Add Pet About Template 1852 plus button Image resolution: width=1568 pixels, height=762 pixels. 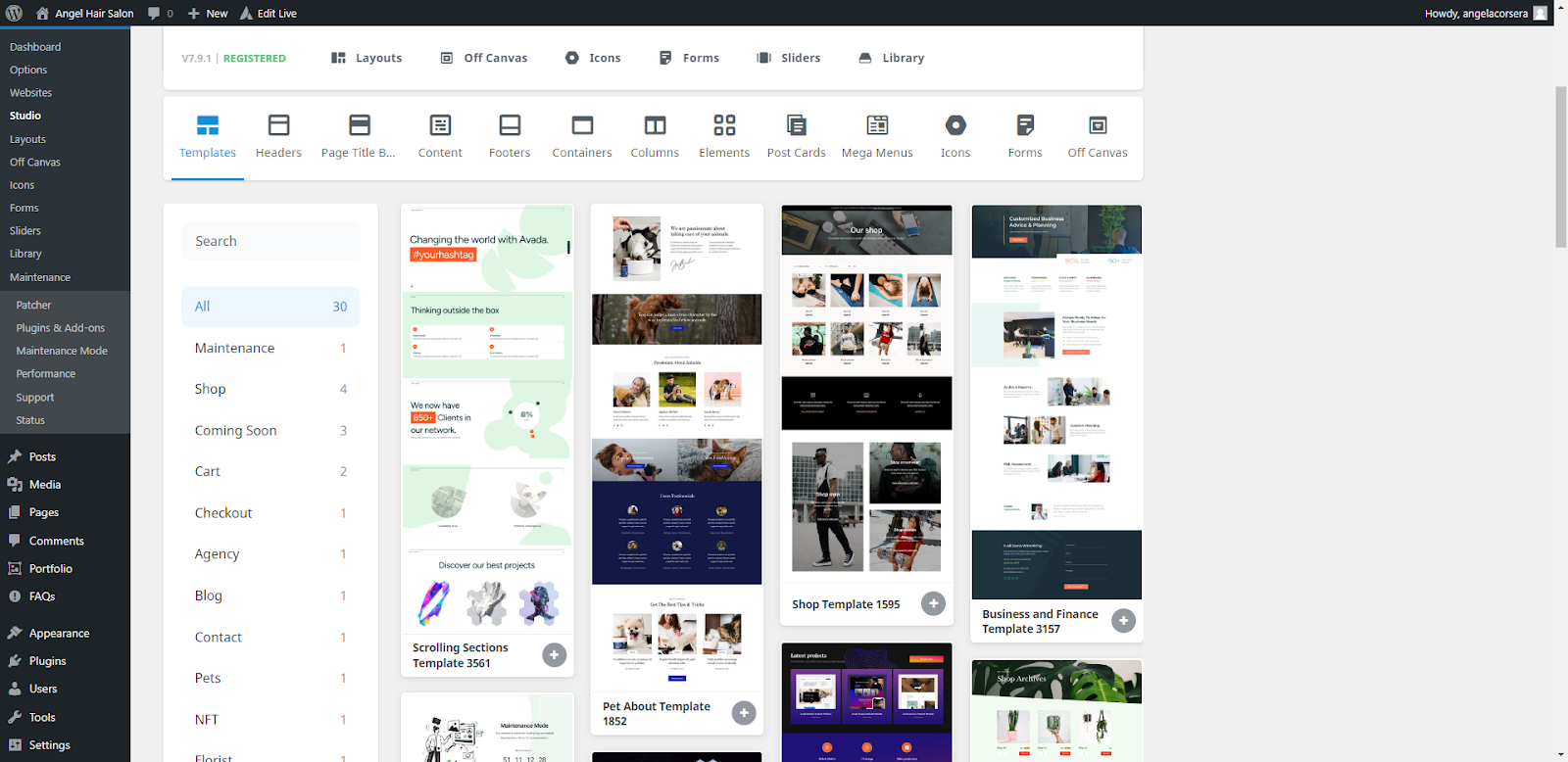pyautogui.click(x=745, y=713)
